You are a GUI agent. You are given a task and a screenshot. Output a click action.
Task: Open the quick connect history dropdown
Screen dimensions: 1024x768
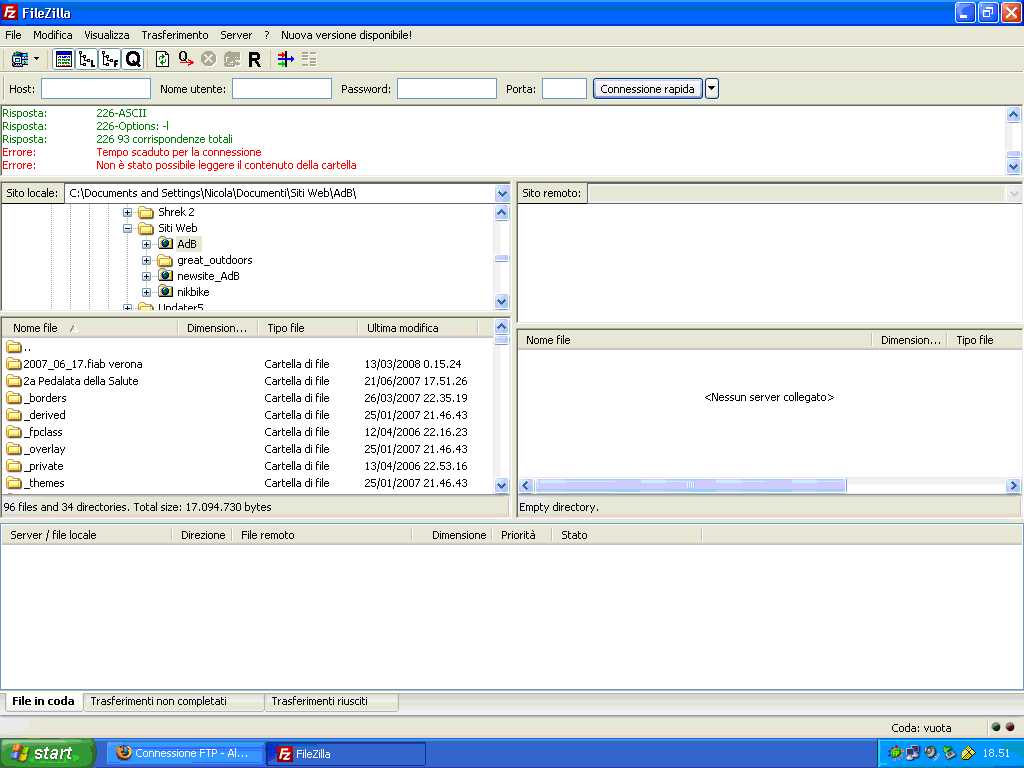tap(712, 89)
